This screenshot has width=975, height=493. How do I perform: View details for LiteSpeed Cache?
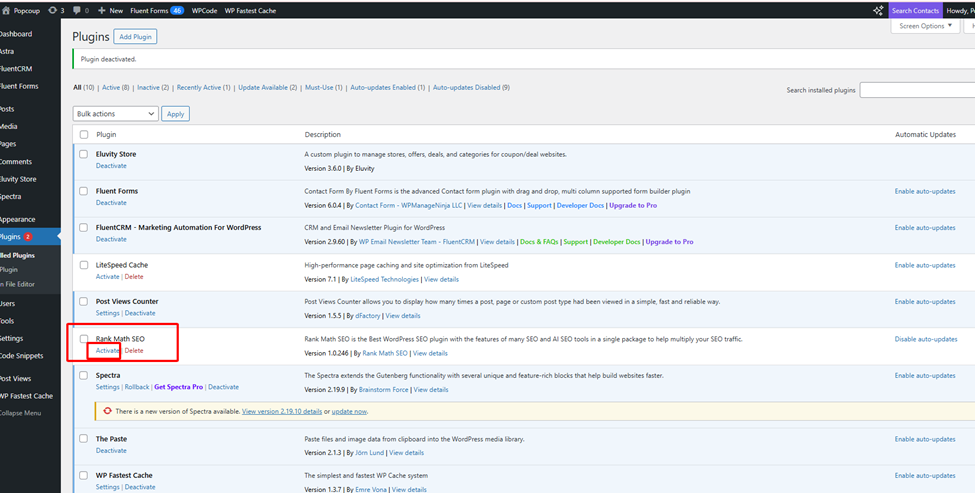click(x=441, y=280)
